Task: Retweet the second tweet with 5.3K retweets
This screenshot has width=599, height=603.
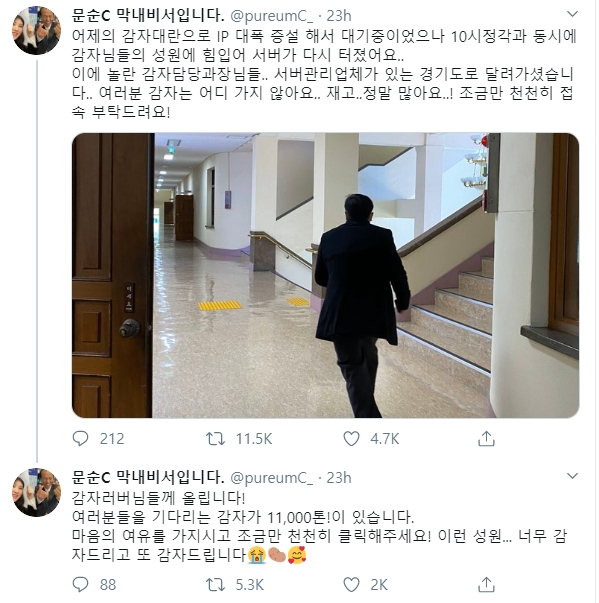Action: click(x=215, y=585)
